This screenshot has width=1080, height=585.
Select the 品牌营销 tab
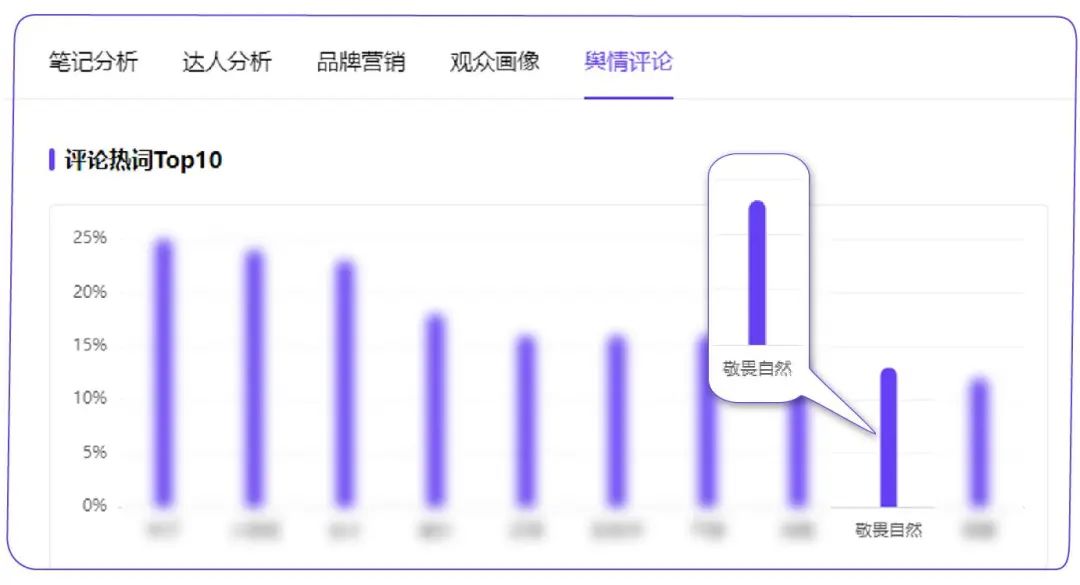(x=361, y=62)
